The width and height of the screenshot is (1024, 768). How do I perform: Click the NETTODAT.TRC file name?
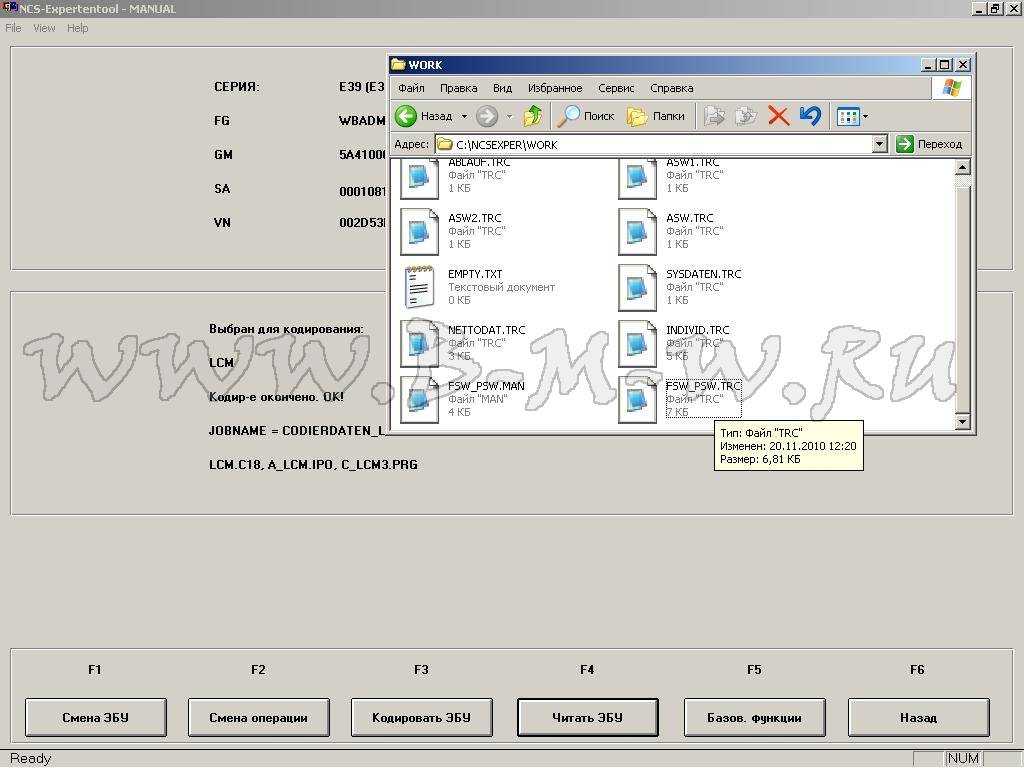point(487,330)
